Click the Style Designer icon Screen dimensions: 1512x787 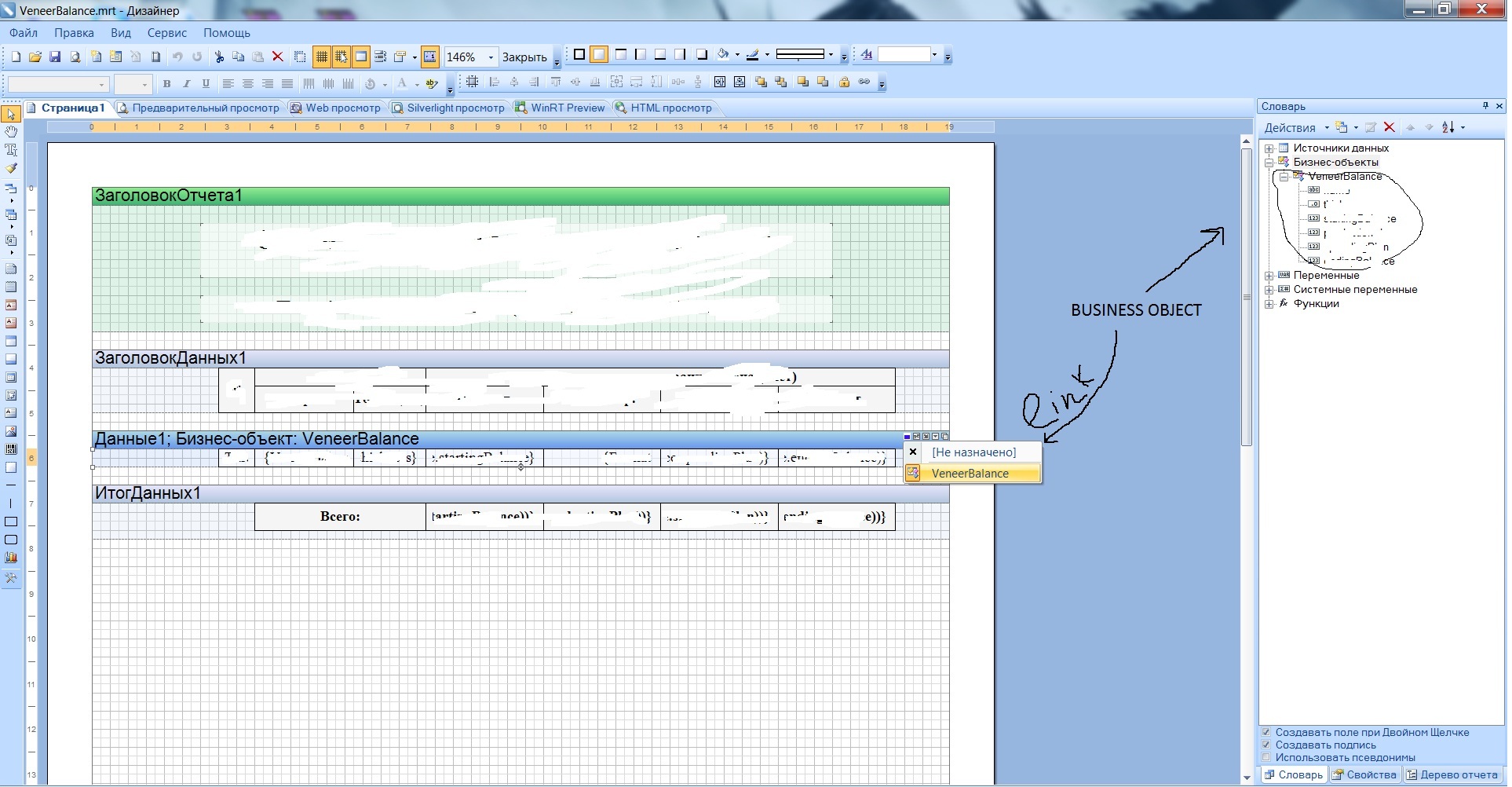pyautogui.click(x=867, y=55)
